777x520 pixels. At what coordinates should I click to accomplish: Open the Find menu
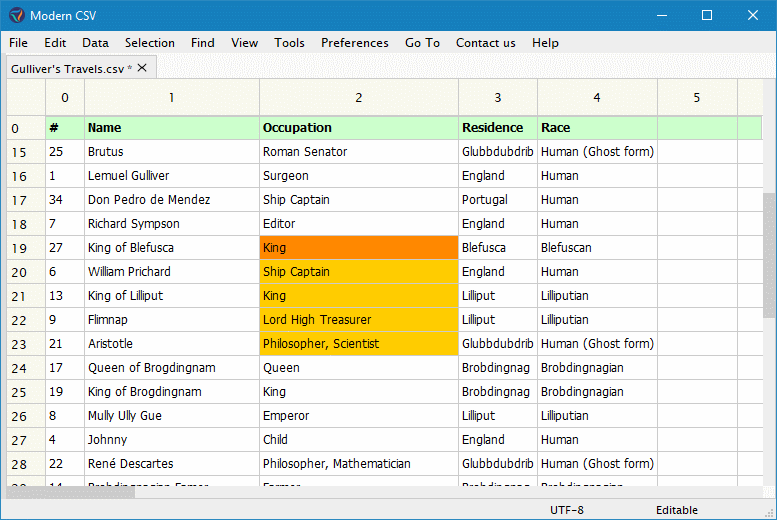pos(203,43)
